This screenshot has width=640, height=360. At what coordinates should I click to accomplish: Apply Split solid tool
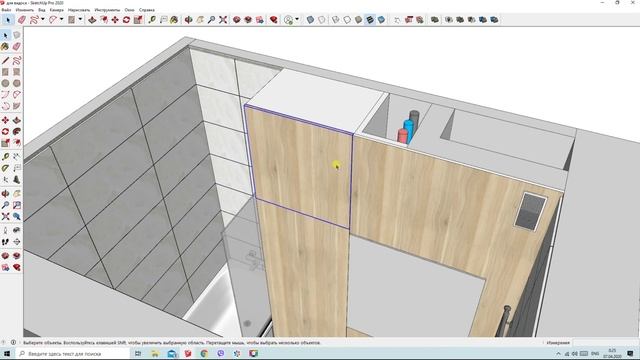click(x=494, y=20)
